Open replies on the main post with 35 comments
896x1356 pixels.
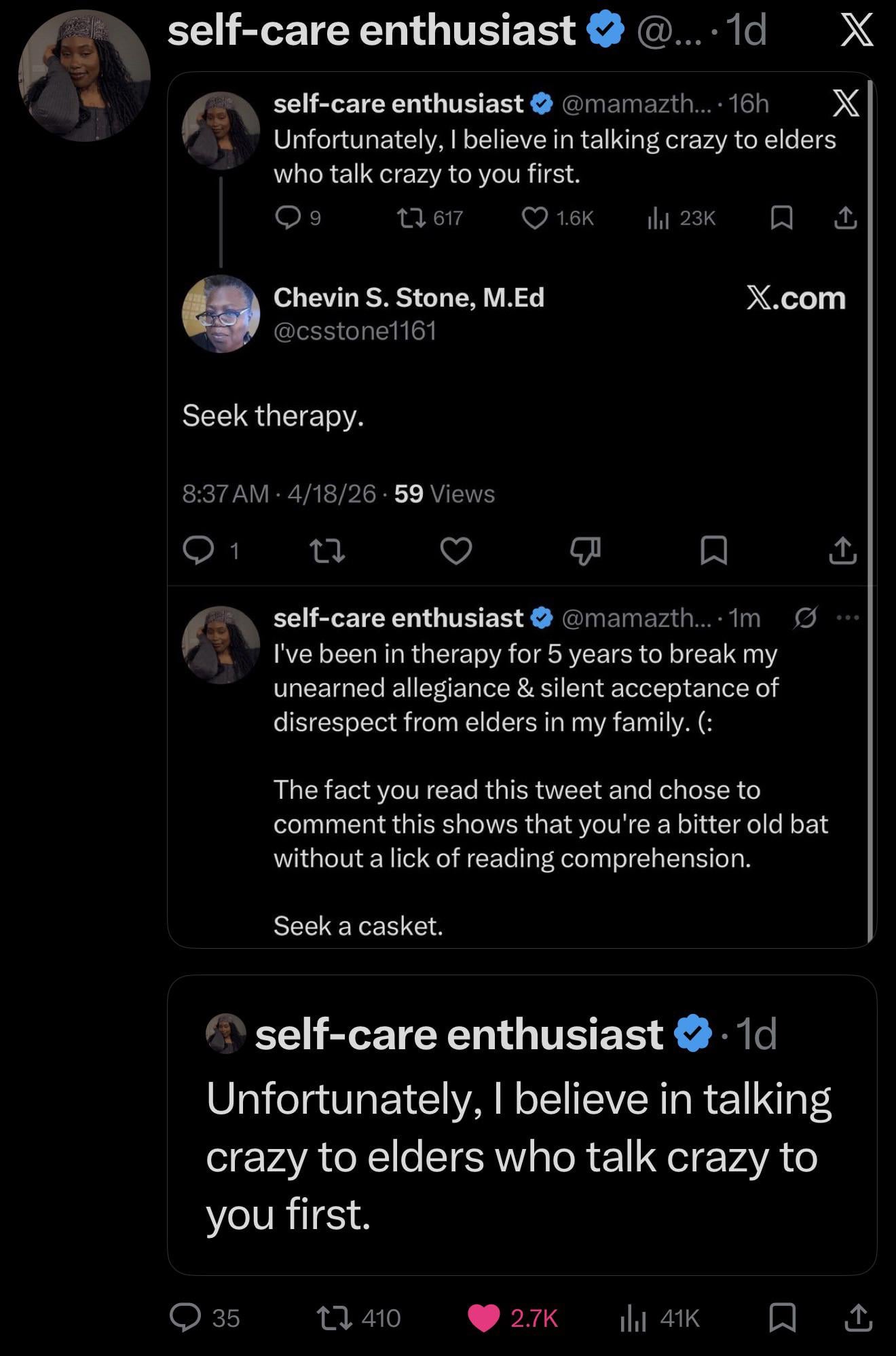click(x=185, y=1318)
